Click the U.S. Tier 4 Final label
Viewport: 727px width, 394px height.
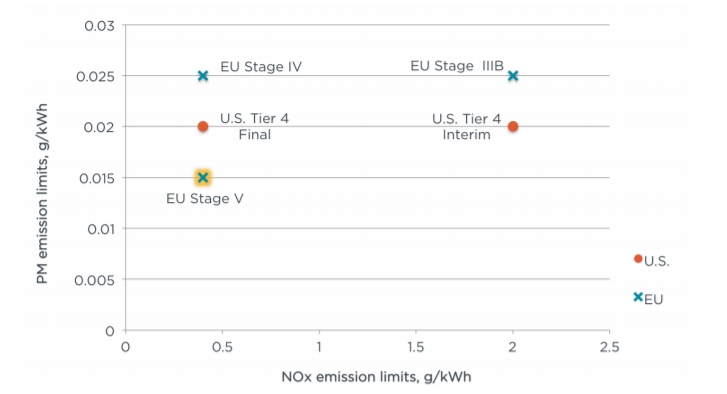point(255,126)
